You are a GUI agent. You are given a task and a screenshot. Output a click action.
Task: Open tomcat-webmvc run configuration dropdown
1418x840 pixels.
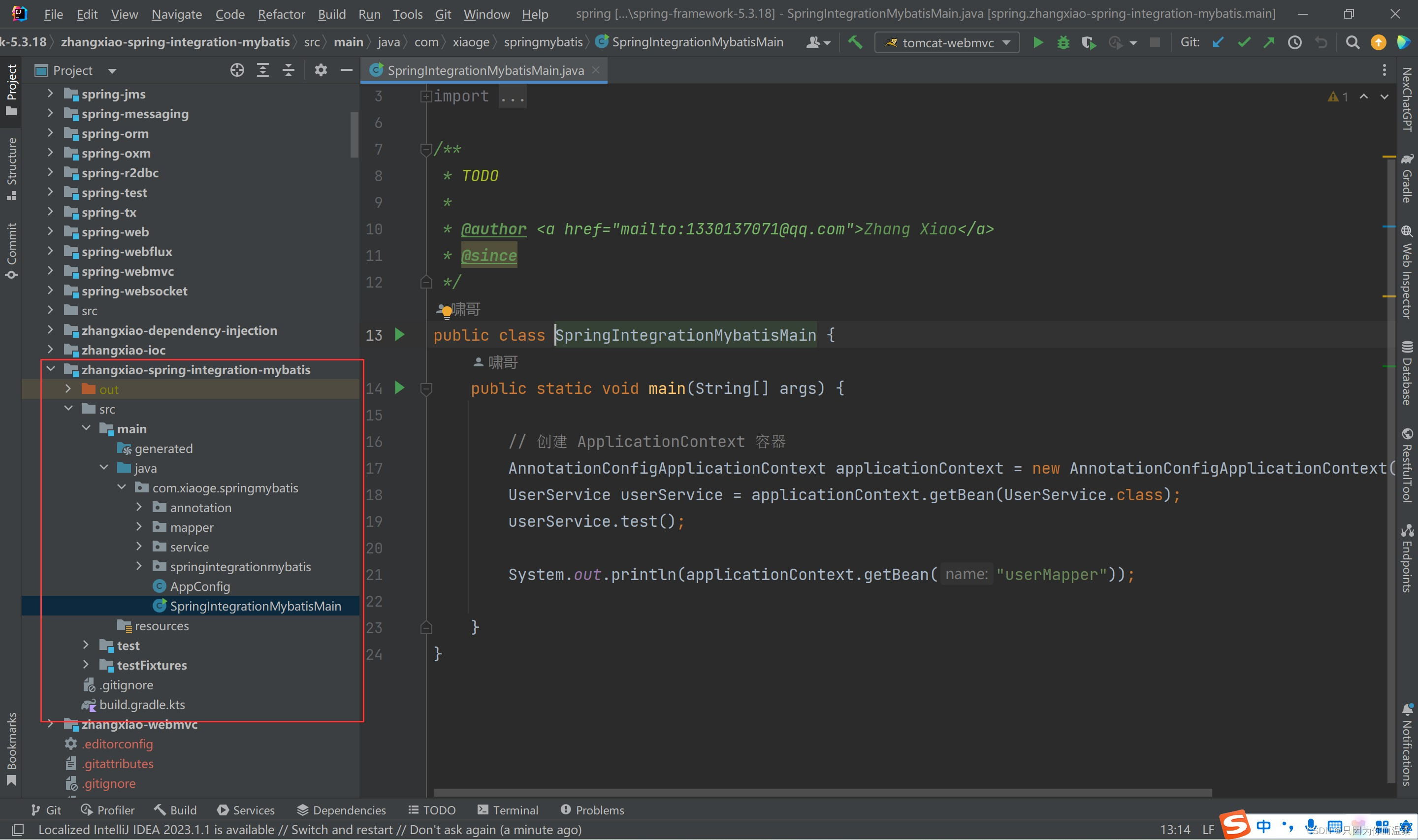947,42
